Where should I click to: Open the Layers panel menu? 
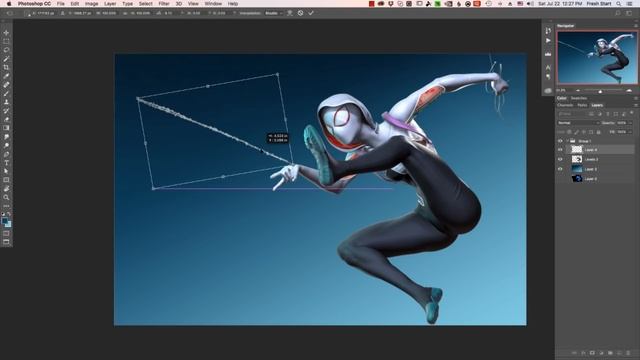(x=636, y=105)
